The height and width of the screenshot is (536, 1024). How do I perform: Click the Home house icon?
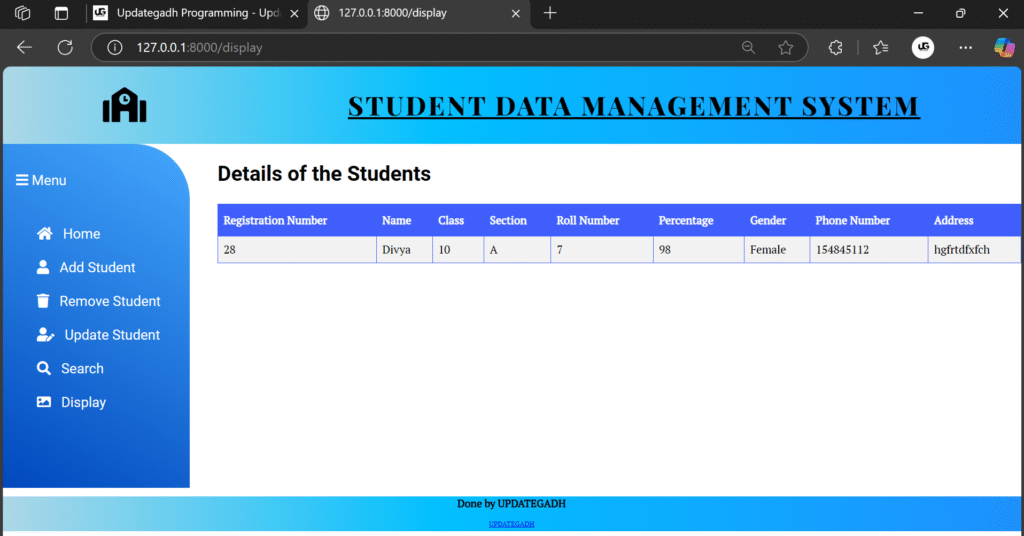pyautogui.click(x=44, y=234)
